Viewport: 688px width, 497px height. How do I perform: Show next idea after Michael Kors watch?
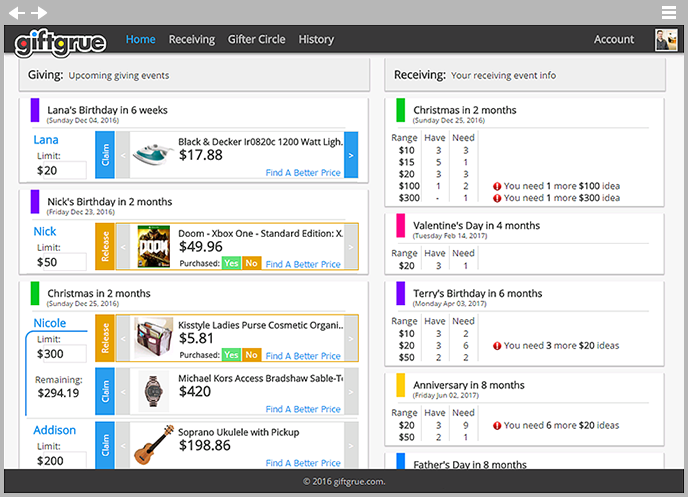click(351, 391)
